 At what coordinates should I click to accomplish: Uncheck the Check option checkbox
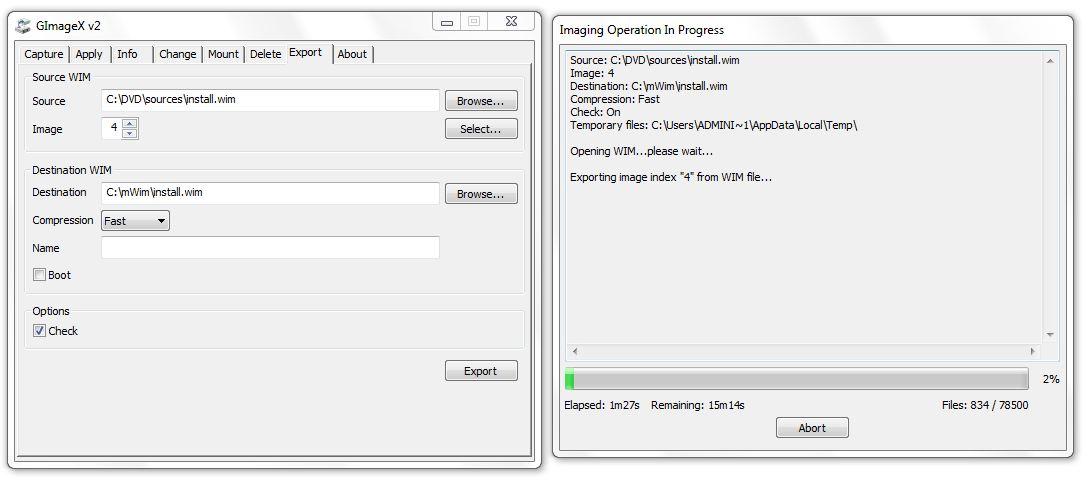pos(40,331)
